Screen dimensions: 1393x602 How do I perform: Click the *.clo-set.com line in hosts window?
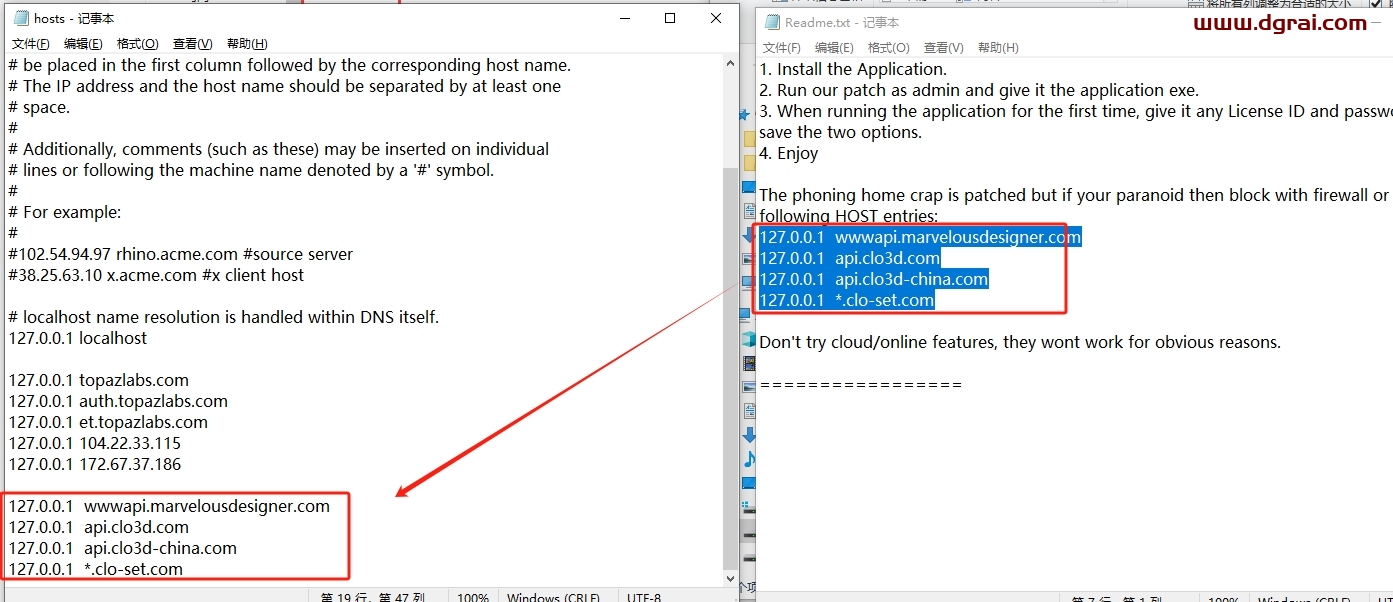point(96,569)
